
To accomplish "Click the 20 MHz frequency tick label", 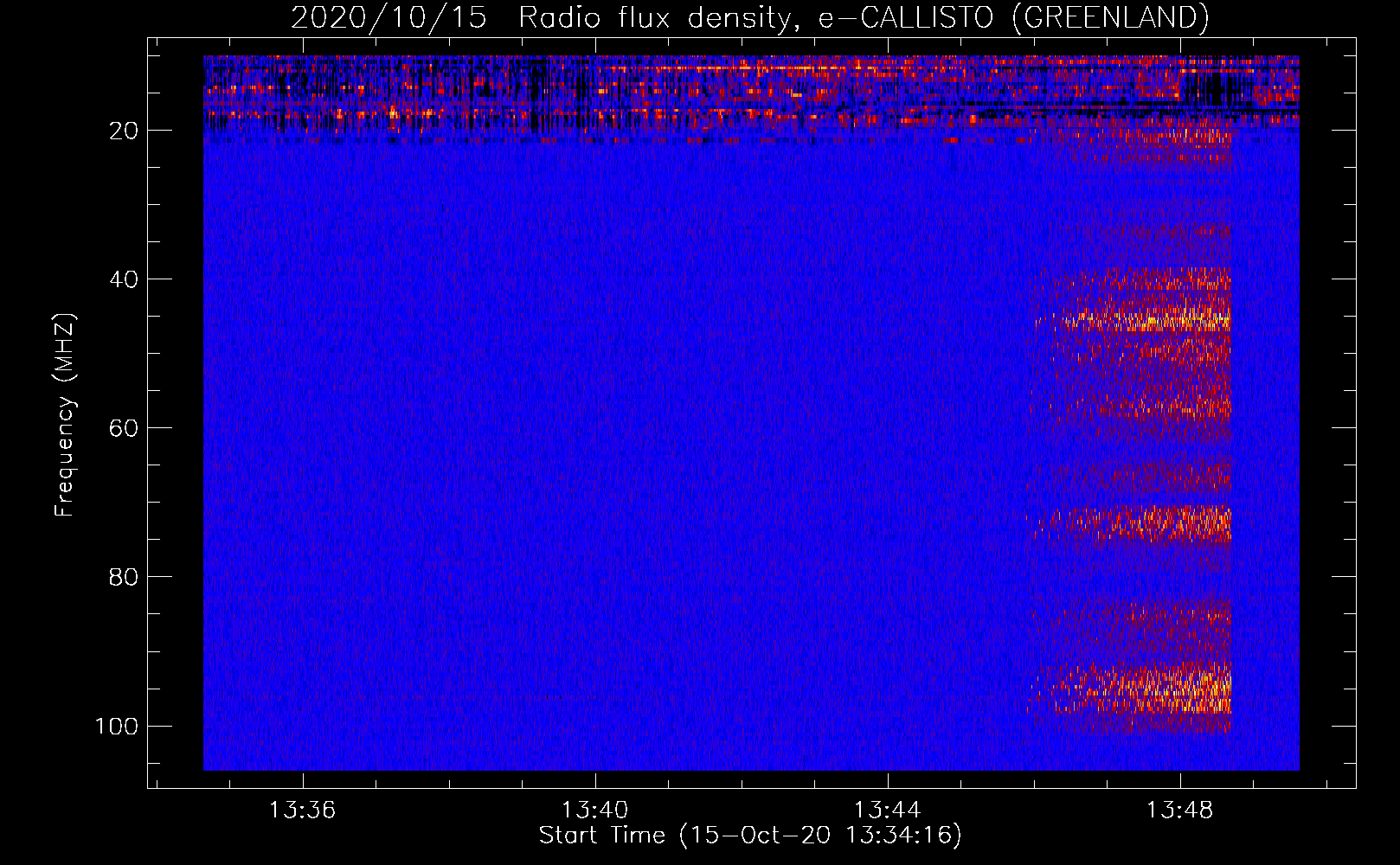I will click(x=124, y=131).
